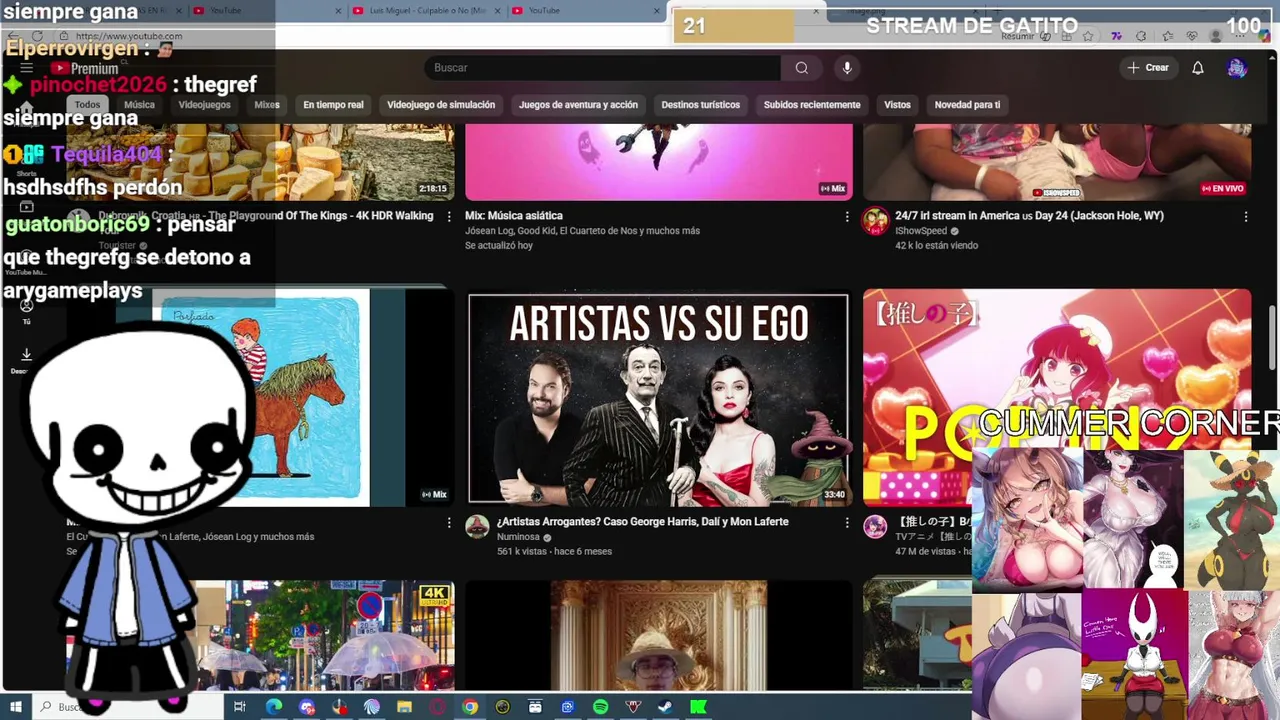This screenshot has width=1280, height=720.
Task: Select the Videojuegos filter chip
Action: click(204, 105)
